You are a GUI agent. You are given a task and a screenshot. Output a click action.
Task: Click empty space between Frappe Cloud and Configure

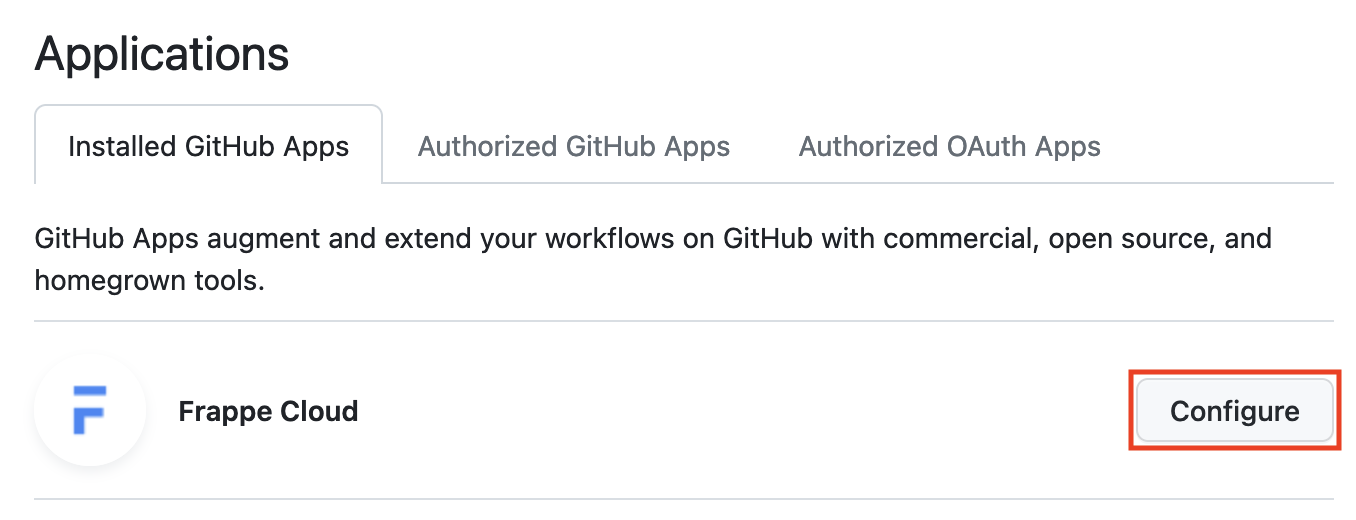pyautogui.click(x=740, y=411)
